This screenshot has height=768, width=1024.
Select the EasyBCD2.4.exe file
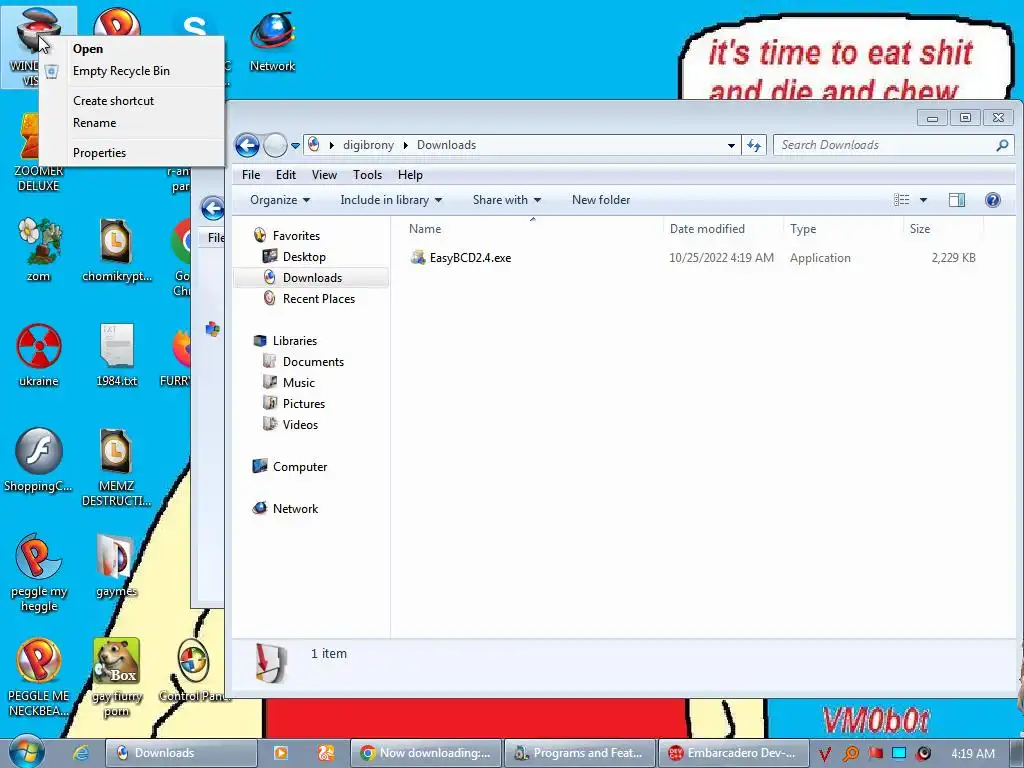470,258
